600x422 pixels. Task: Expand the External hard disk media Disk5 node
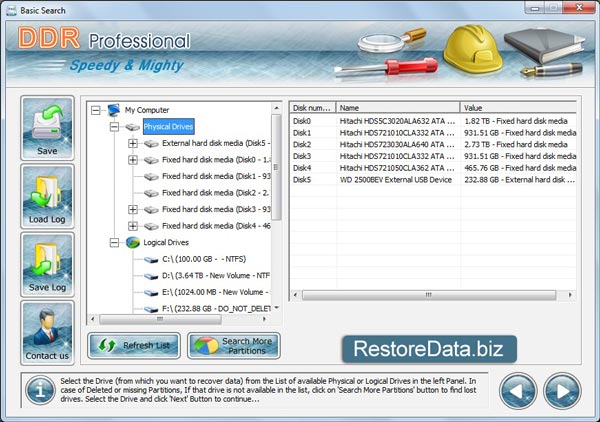133,143
